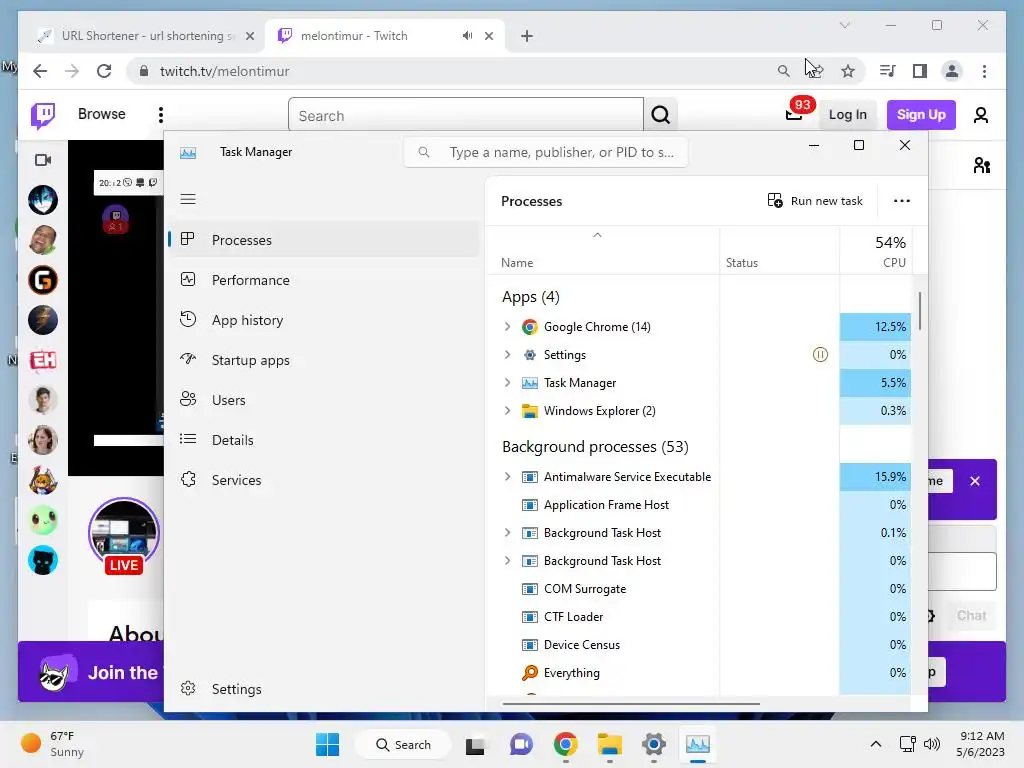Select the Application Frame Host process
Image resolution: width=1024 pixels, height=768 pixels.
[x=606, y=505]
